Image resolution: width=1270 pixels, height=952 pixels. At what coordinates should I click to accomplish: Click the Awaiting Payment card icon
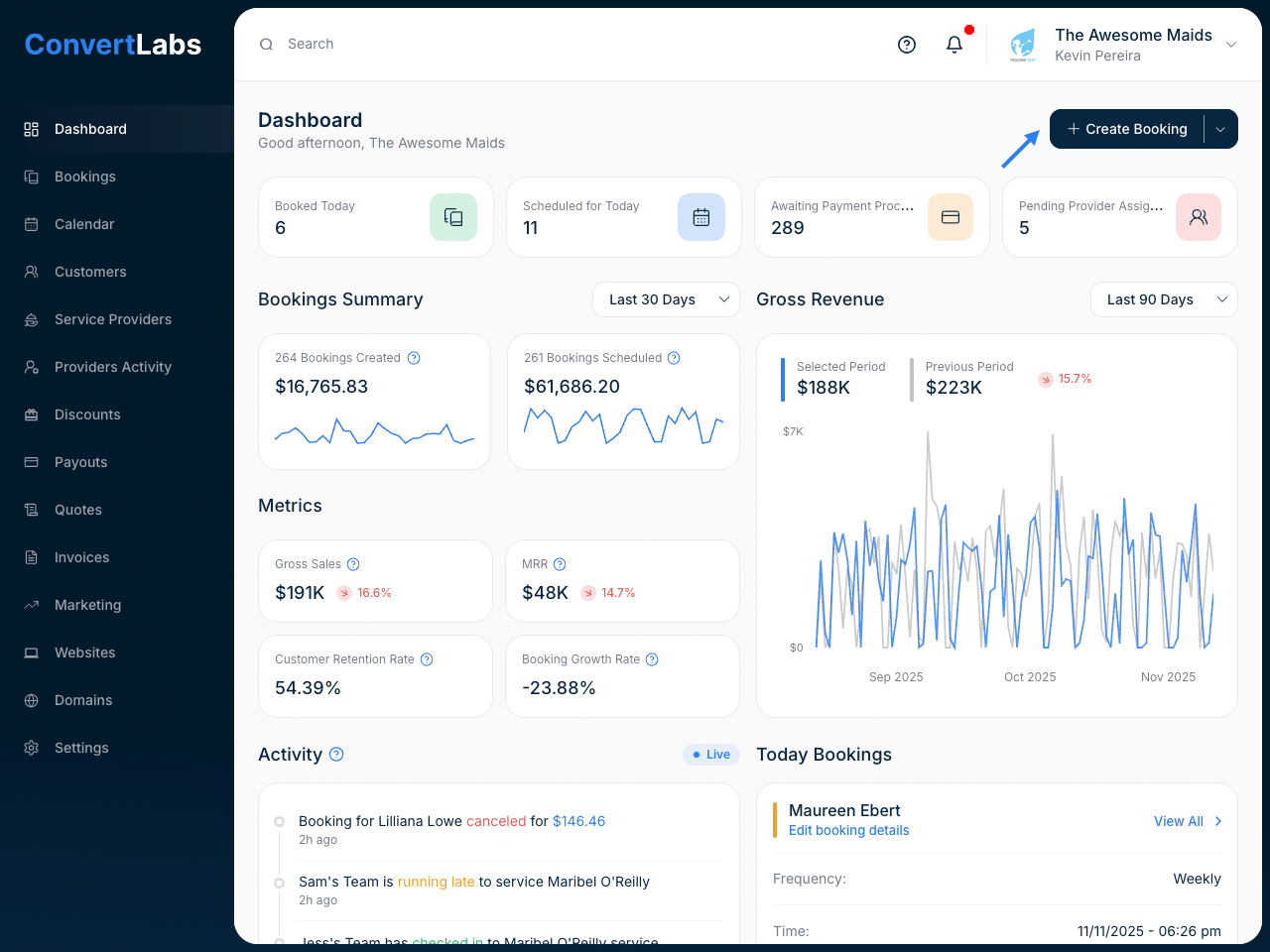coord(951,217)
